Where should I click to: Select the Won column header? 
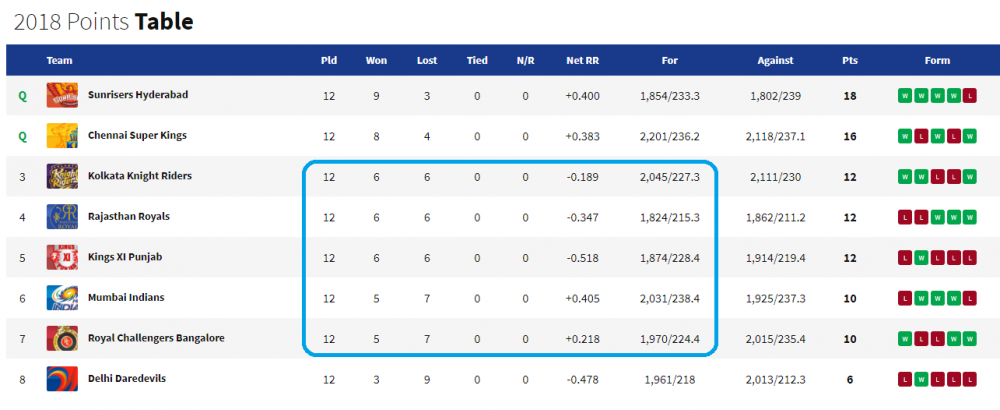(376, 61)
